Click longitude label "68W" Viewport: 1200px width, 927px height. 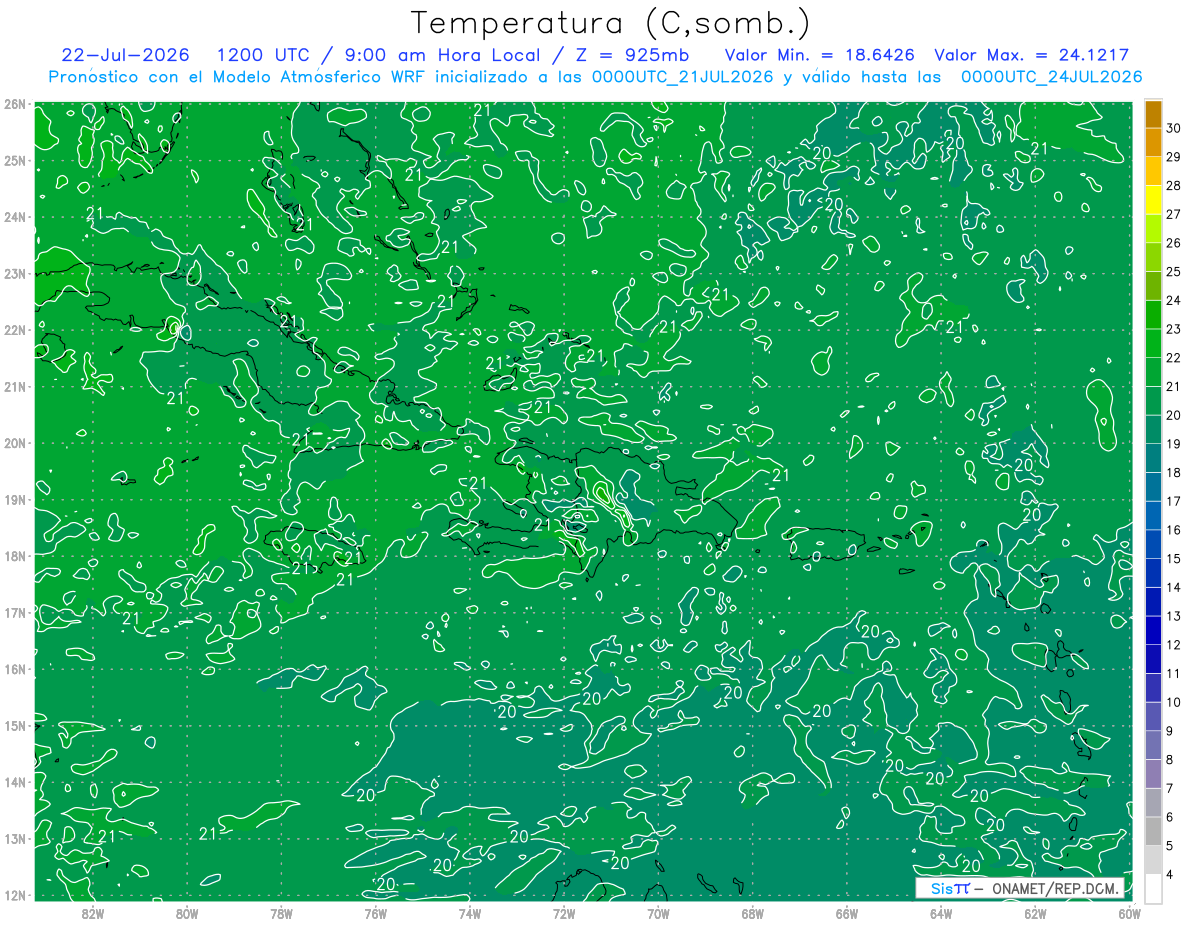click(x=752, y=913)
